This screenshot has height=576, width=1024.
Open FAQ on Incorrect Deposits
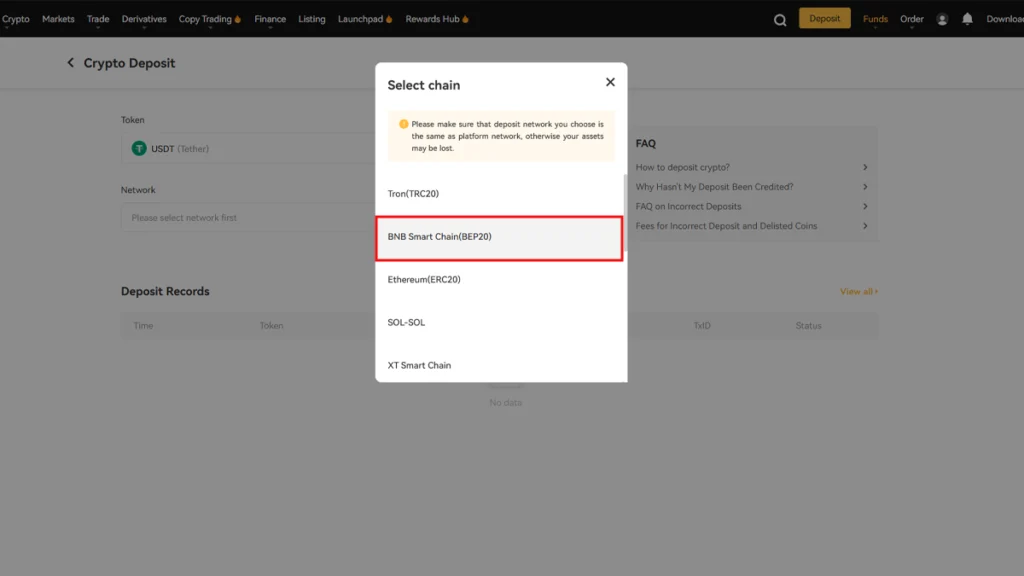[688, 206]
